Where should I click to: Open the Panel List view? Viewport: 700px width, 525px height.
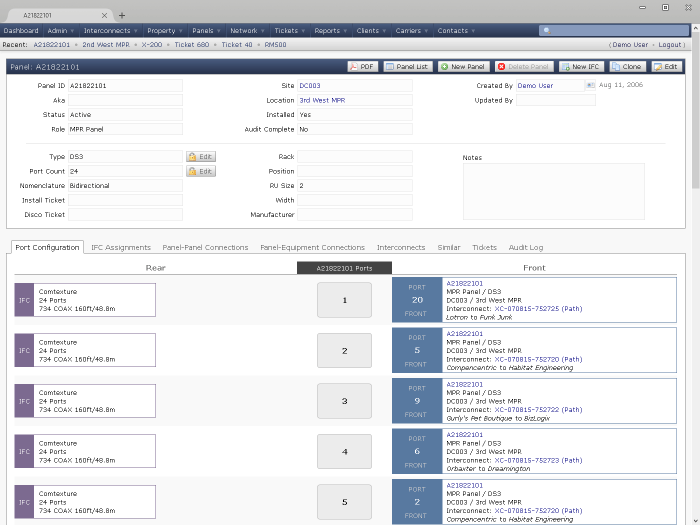(407, 66)
